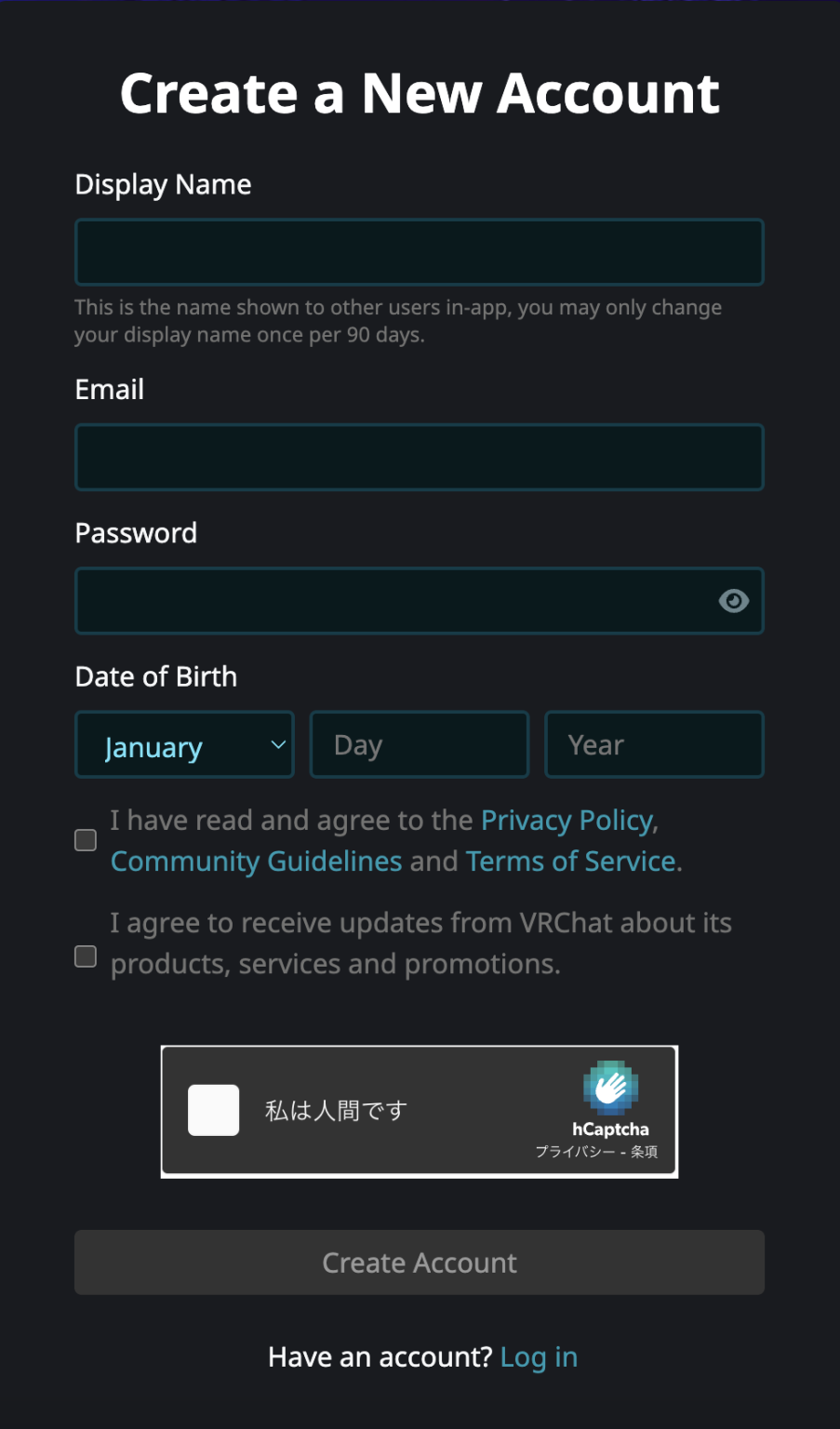Enable receiving VRChat product updates
Screen dimensions: 840x1429
click(85, 955)
